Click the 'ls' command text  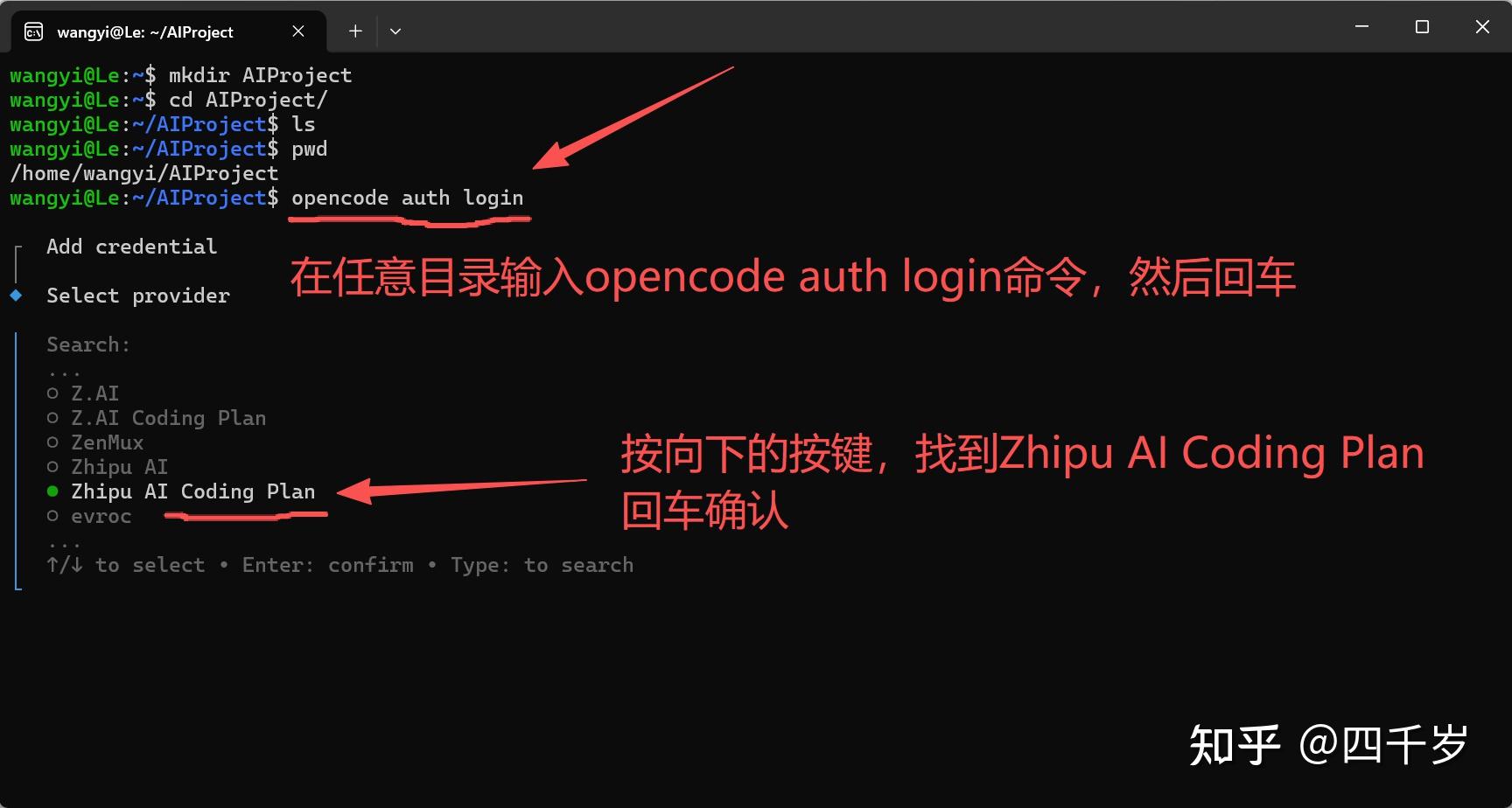tap(304, 124)
